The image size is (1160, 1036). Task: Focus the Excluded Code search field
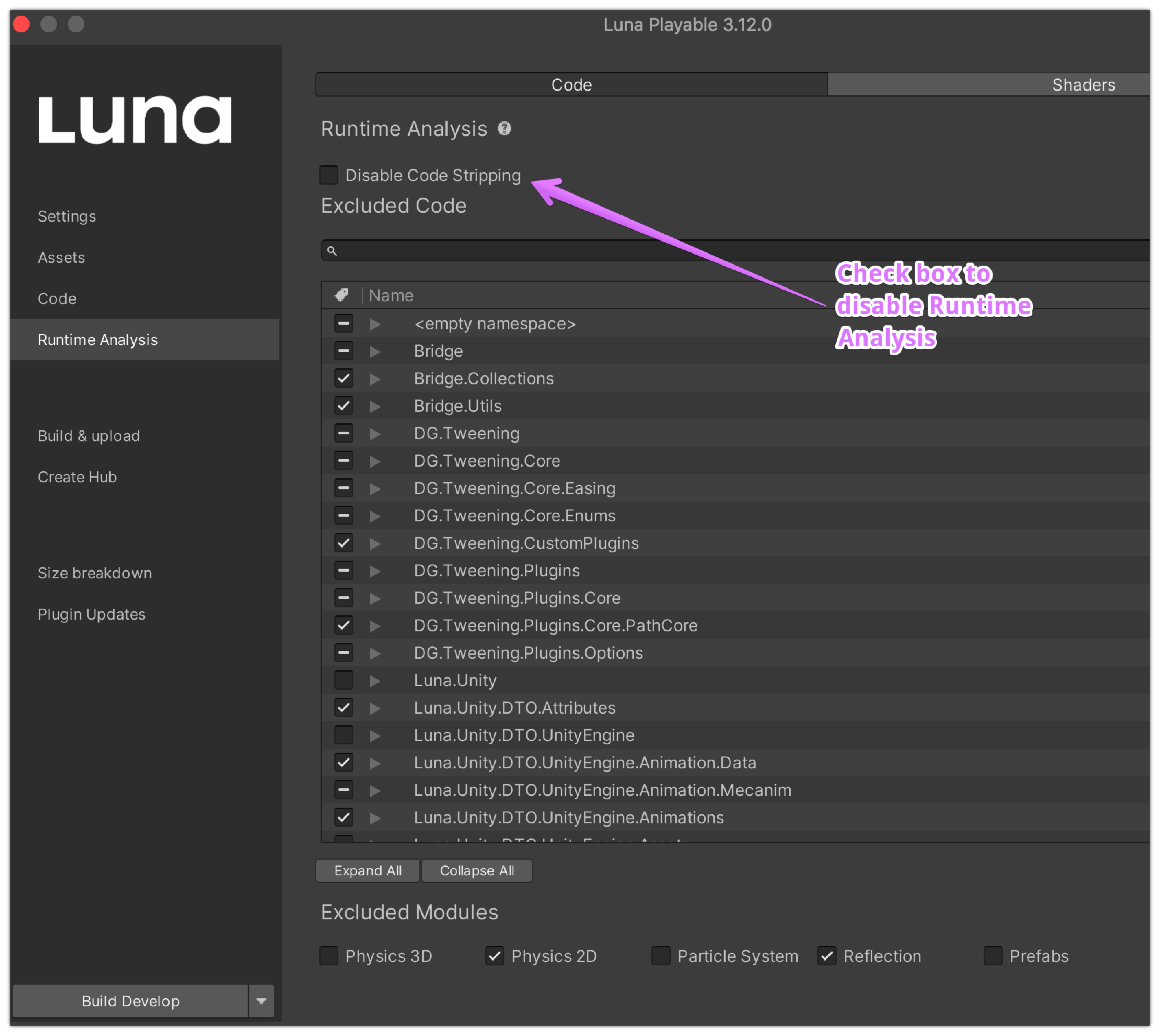[x=735, y=251]
